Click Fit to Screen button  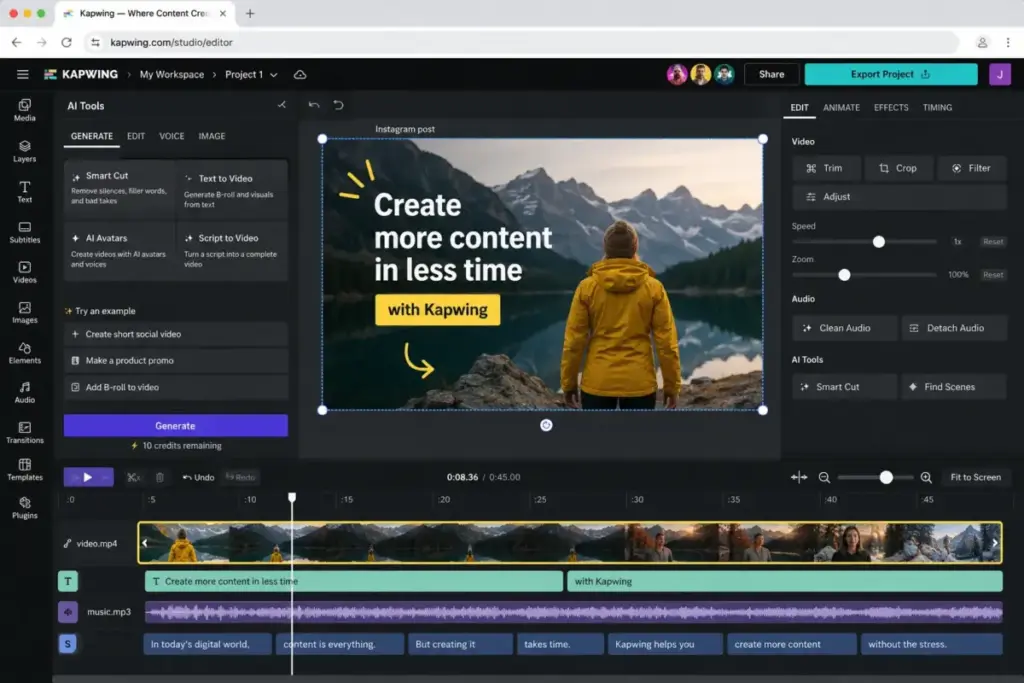click(x=975, y=477)
